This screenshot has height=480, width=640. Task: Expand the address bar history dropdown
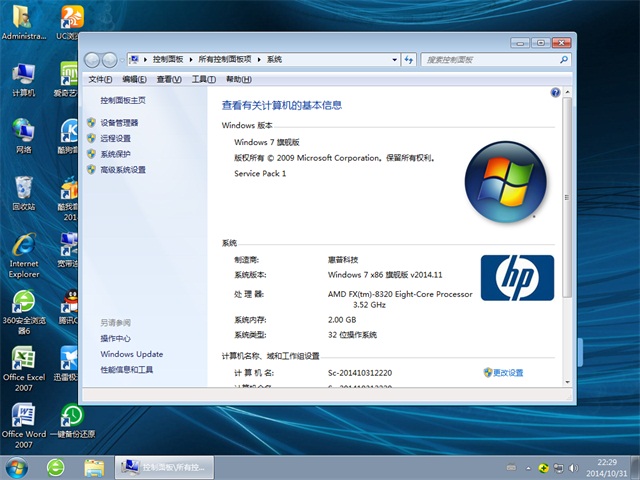click(394, 60)
